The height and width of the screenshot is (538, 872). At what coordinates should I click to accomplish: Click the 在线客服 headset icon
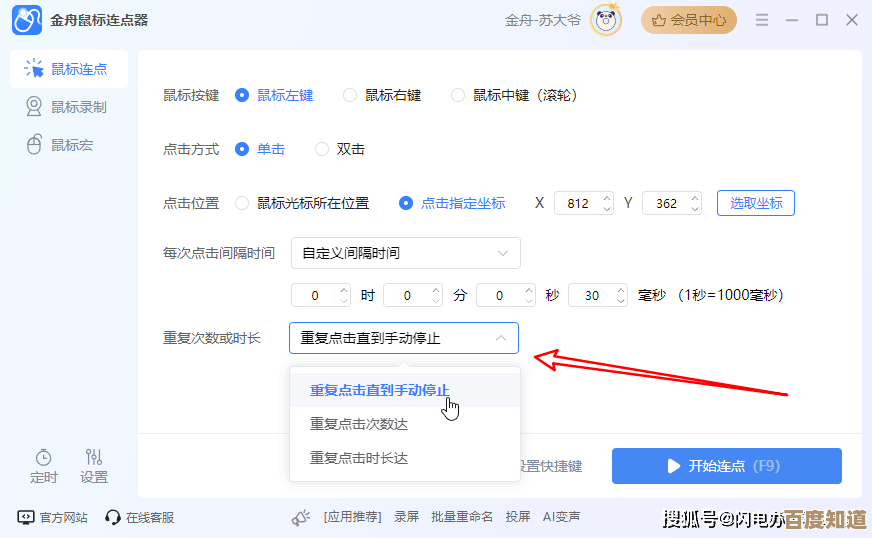coord(113,517)
